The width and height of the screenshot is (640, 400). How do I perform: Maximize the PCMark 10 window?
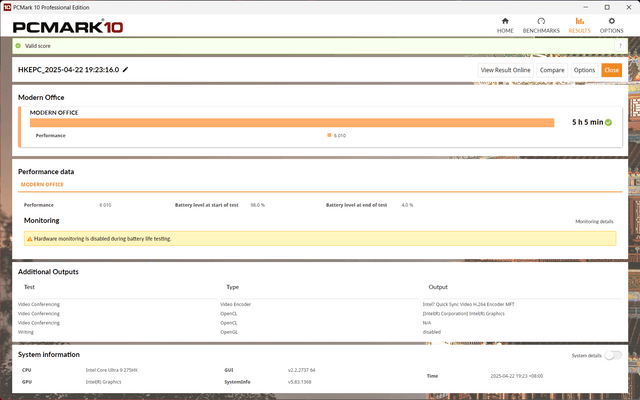607,7
